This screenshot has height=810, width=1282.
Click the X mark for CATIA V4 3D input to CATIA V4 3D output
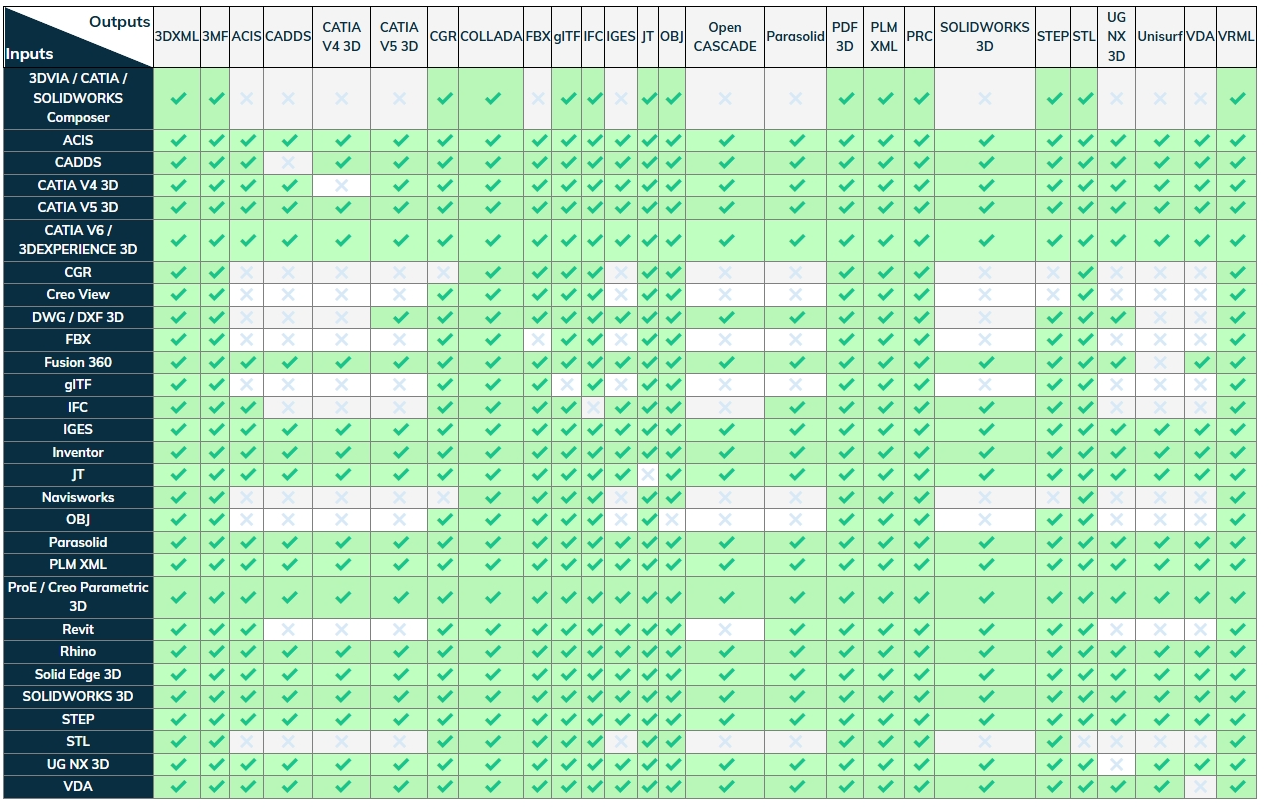pos(342,185)
